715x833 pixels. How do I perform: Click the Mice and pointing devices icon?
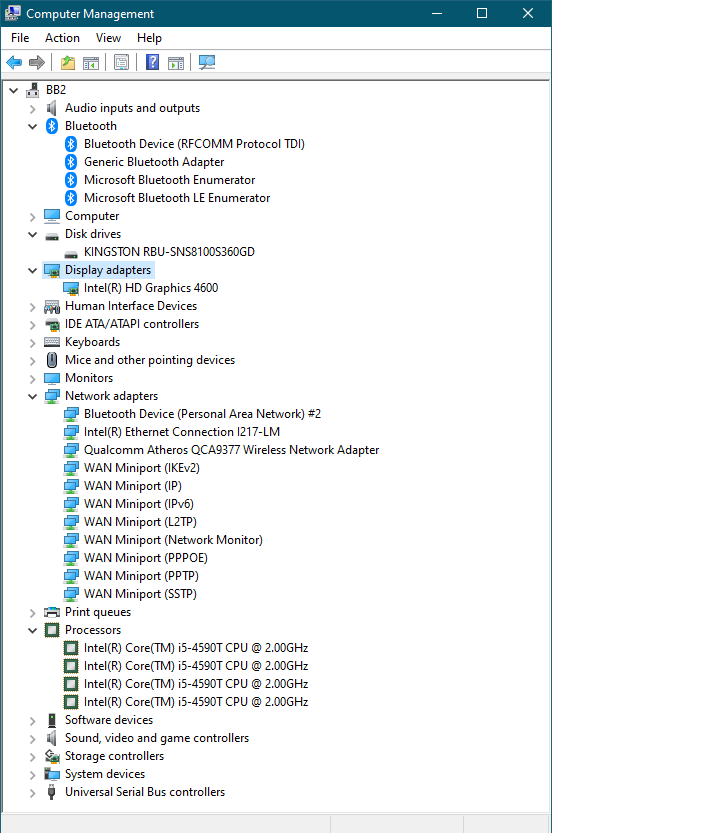[x=52, y=360]
